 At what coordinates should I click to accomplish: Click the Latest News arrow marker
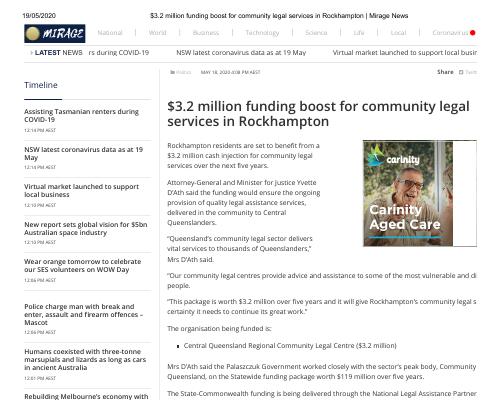pyautogui.click(x=32, y=53)
